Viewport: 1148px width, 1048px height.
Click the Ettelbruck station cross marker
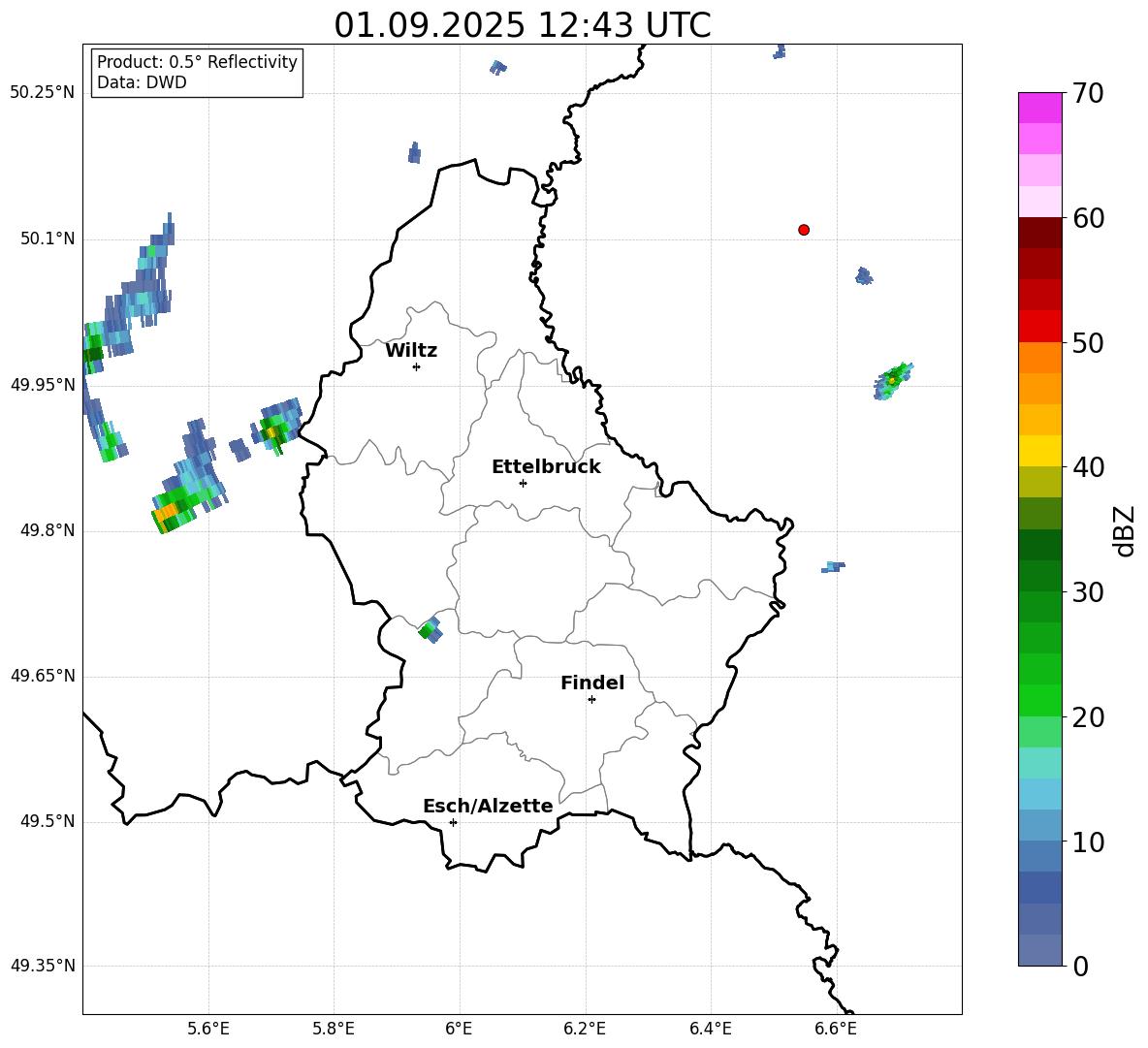(523, 483)
